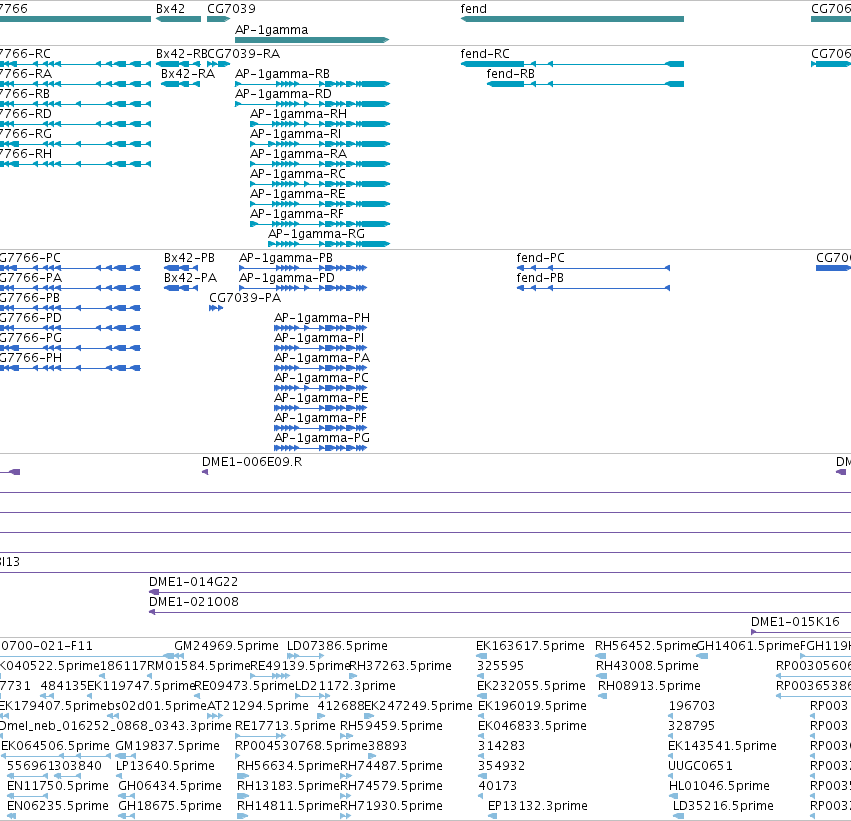Click transcript AP-1gamma-RG
The height and width of the screenshot is (821, 851).
(316, 234)
